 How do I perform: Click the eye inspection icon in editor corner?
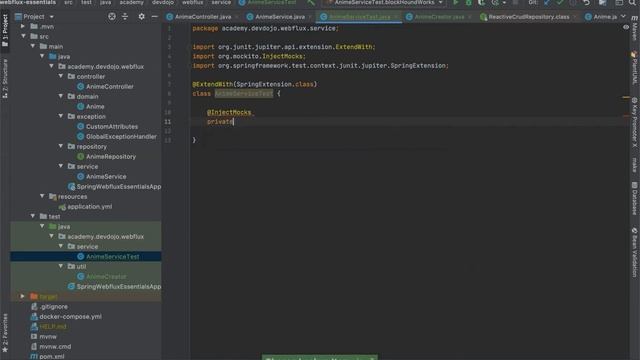click(x=626, y=27)
